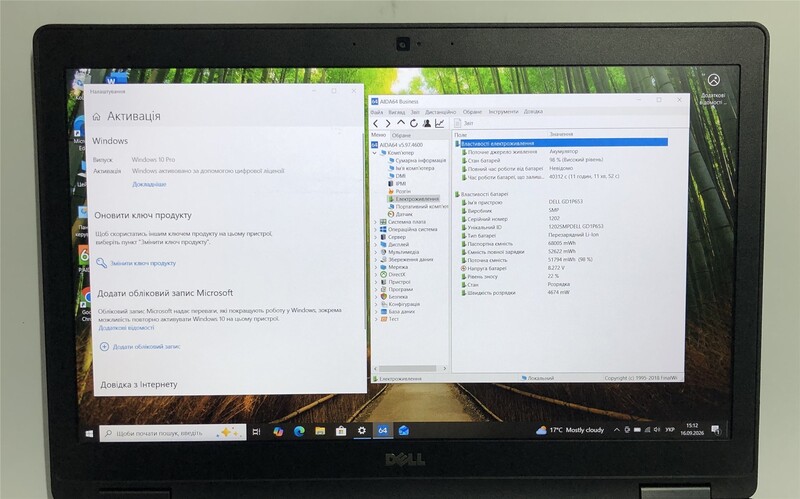This screenshot has width=800, height=499.
Task: Expand the Мережа node
Action: click(x=376, y=267)
